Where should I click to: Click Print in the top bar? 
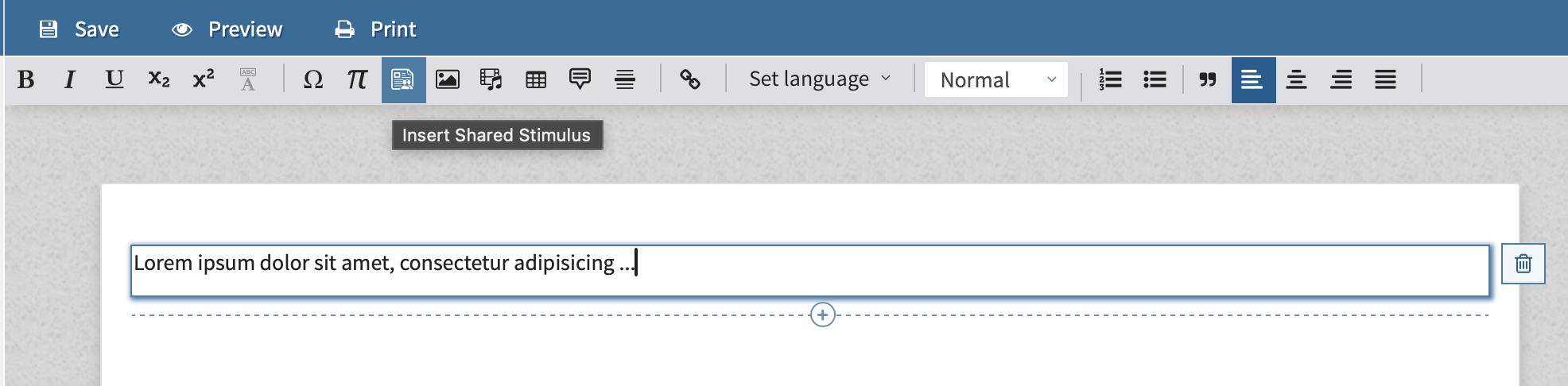click(375, 29)
